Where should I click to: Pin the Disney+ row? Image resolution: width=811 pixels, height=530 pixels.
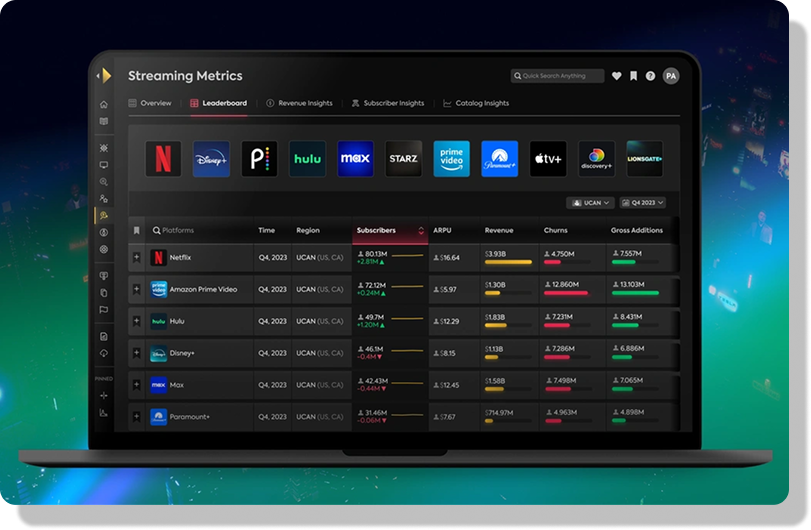[x=137, y=353]
